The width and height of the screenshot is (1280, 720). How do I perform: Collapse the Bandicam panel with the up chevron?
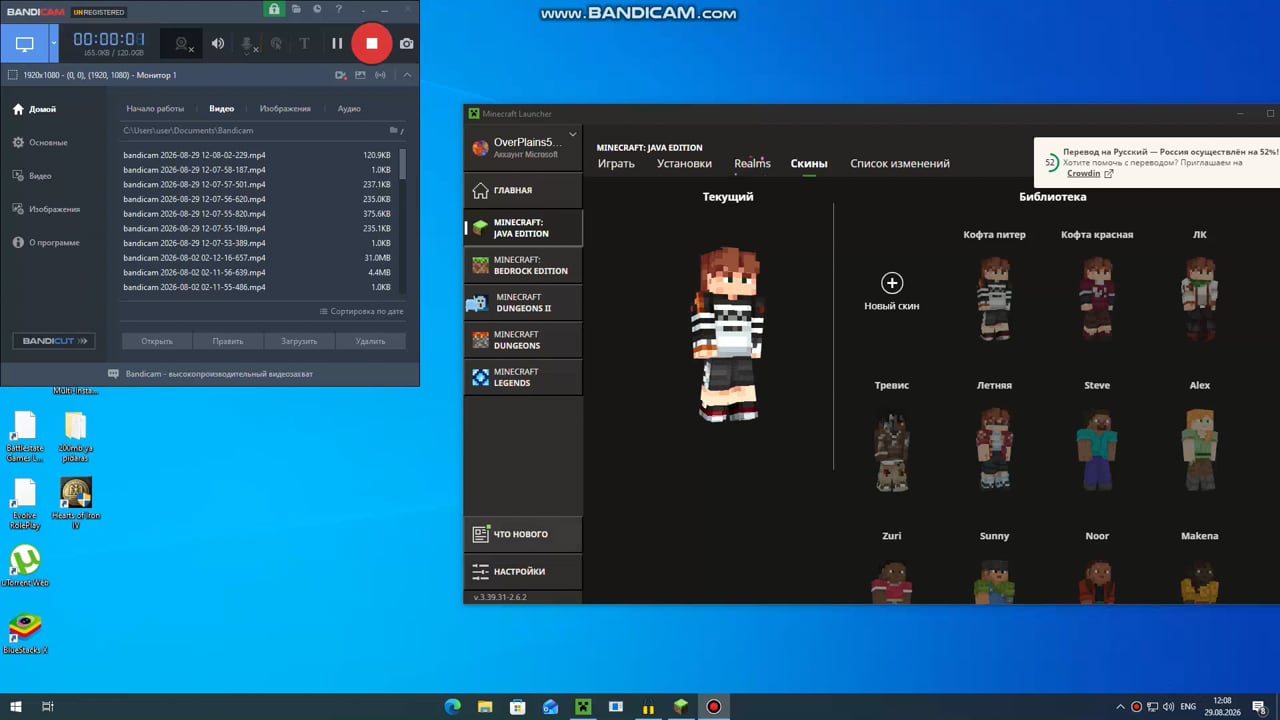407,75
